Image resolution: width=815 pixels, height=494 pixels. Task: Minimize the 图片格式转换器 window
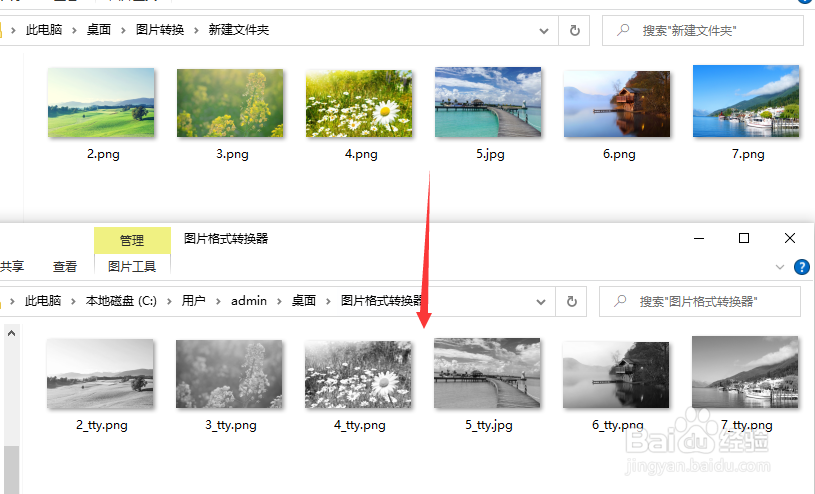pyautogui.click(x=699, y=238)
